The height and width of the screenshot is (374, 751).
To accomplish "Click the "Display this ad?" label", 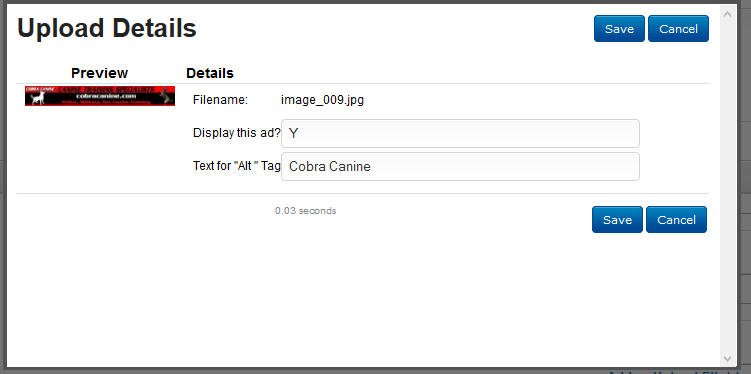I will [237, 133].
